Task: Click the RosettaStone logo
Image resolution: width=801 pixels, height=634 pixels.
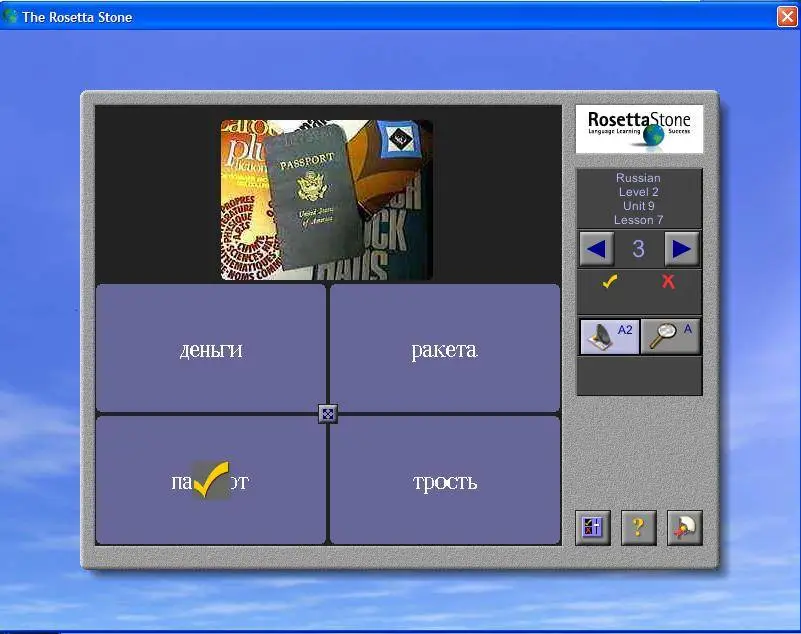Action: pos(639,129)
